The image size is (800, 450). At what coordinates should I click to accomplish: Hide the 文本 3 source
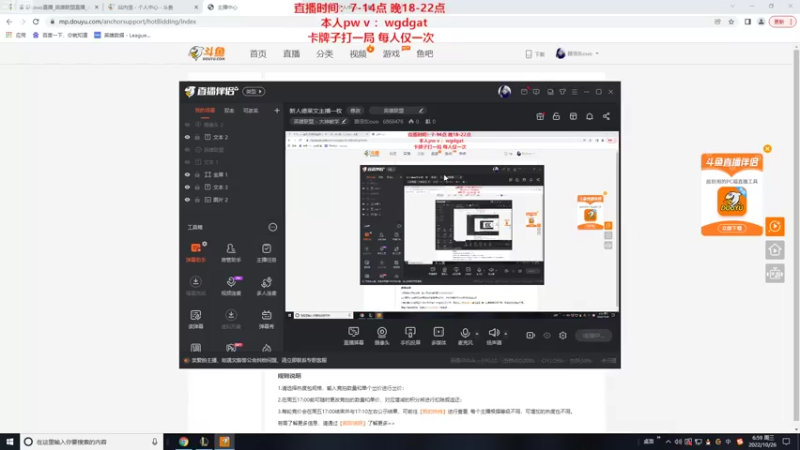[x=187, y=187]
